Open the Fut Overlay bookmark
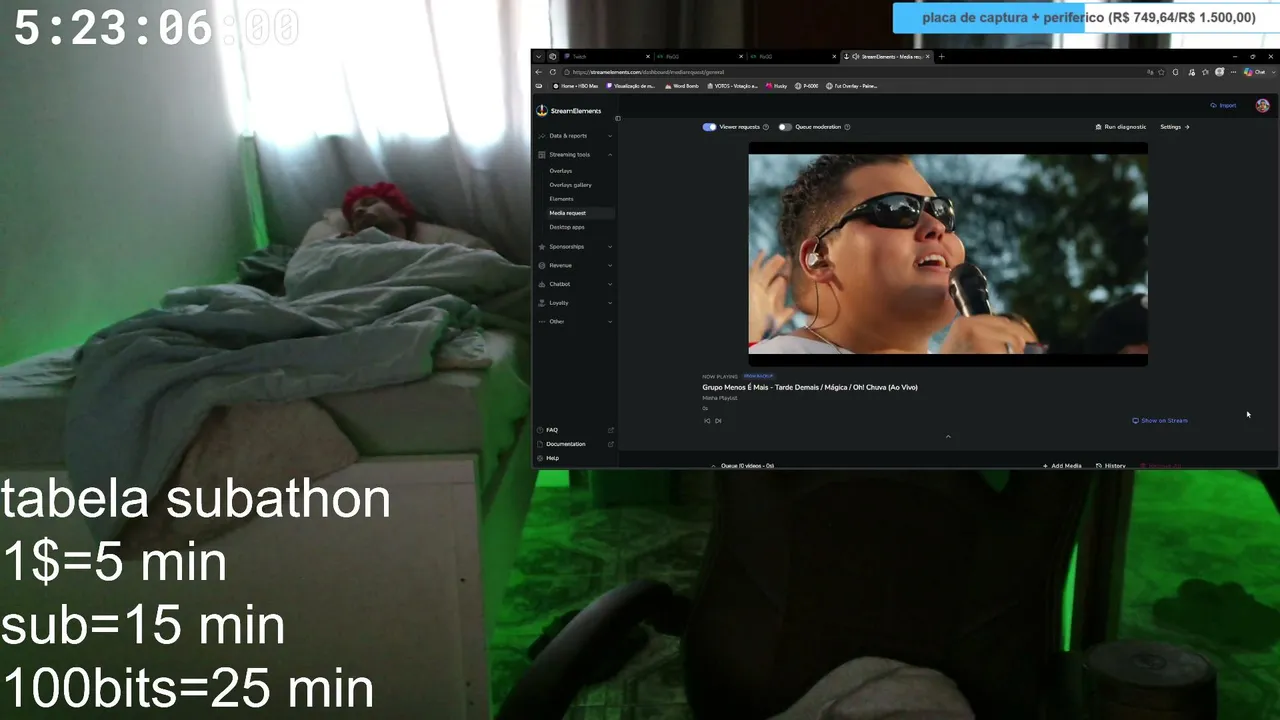Image resolution: width=1280 pixels, height=720 pixels. point(852,86)
